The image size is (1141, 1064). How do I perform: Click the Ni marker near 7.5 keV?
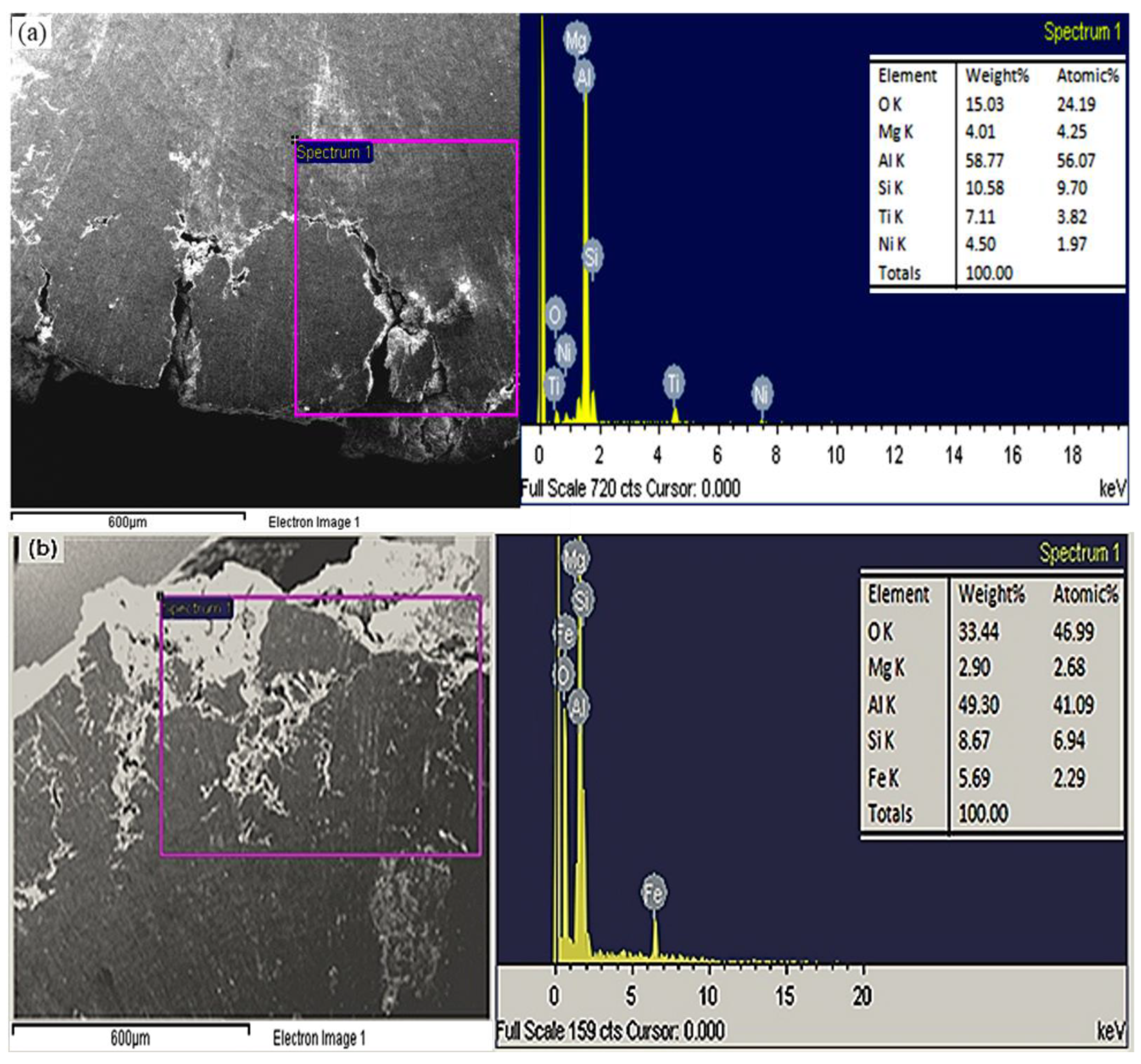click(762, 393)
